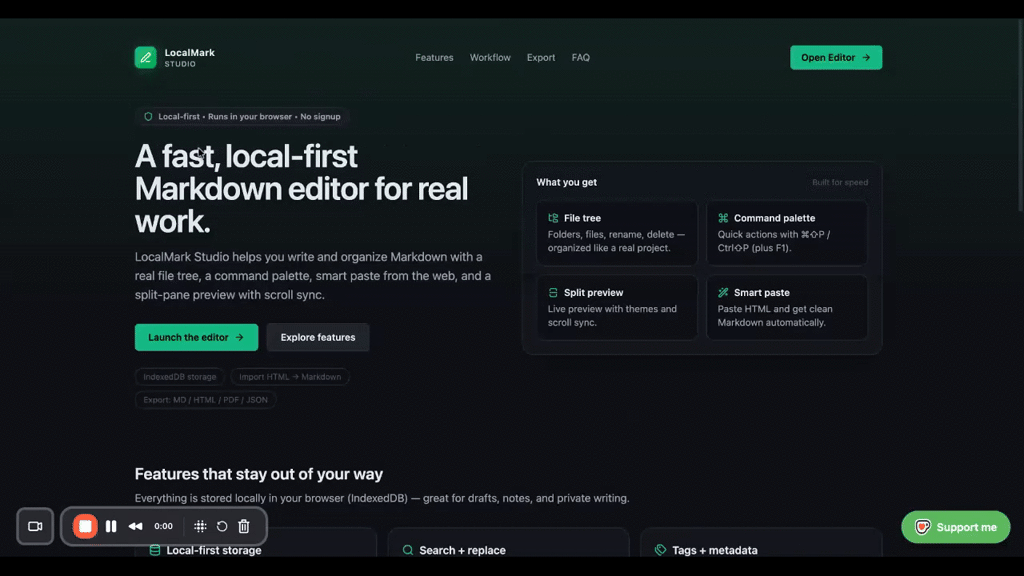Stop the recording with the red stop button
The width and height of the screenshot is (1024, 576).
click(85, 526)
